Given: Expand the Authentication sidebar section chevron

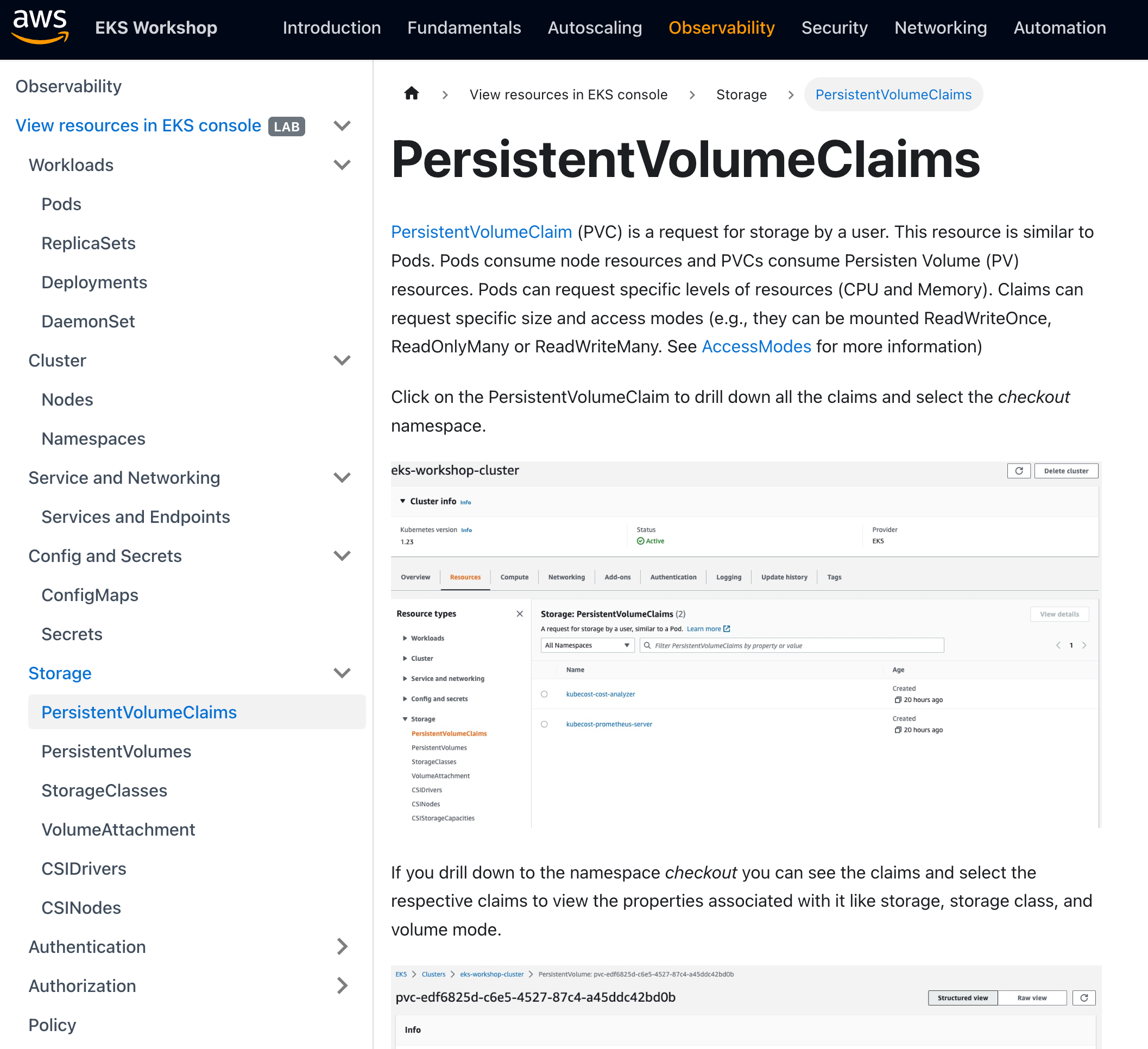Looking at the screenshot, I should coord(342,946).
